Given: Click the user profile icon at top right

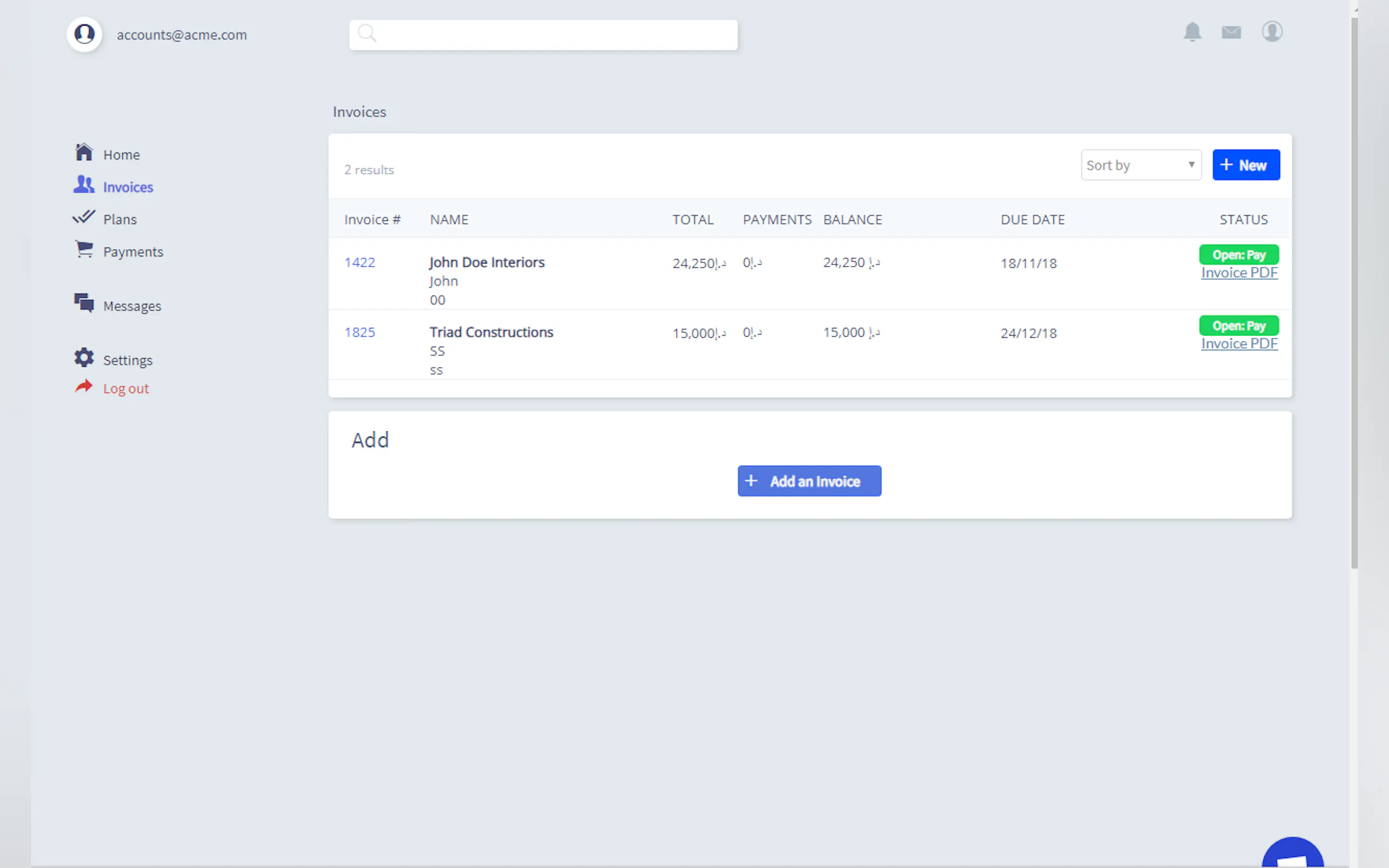Looking at the screenshot, I should [1271, 32].
